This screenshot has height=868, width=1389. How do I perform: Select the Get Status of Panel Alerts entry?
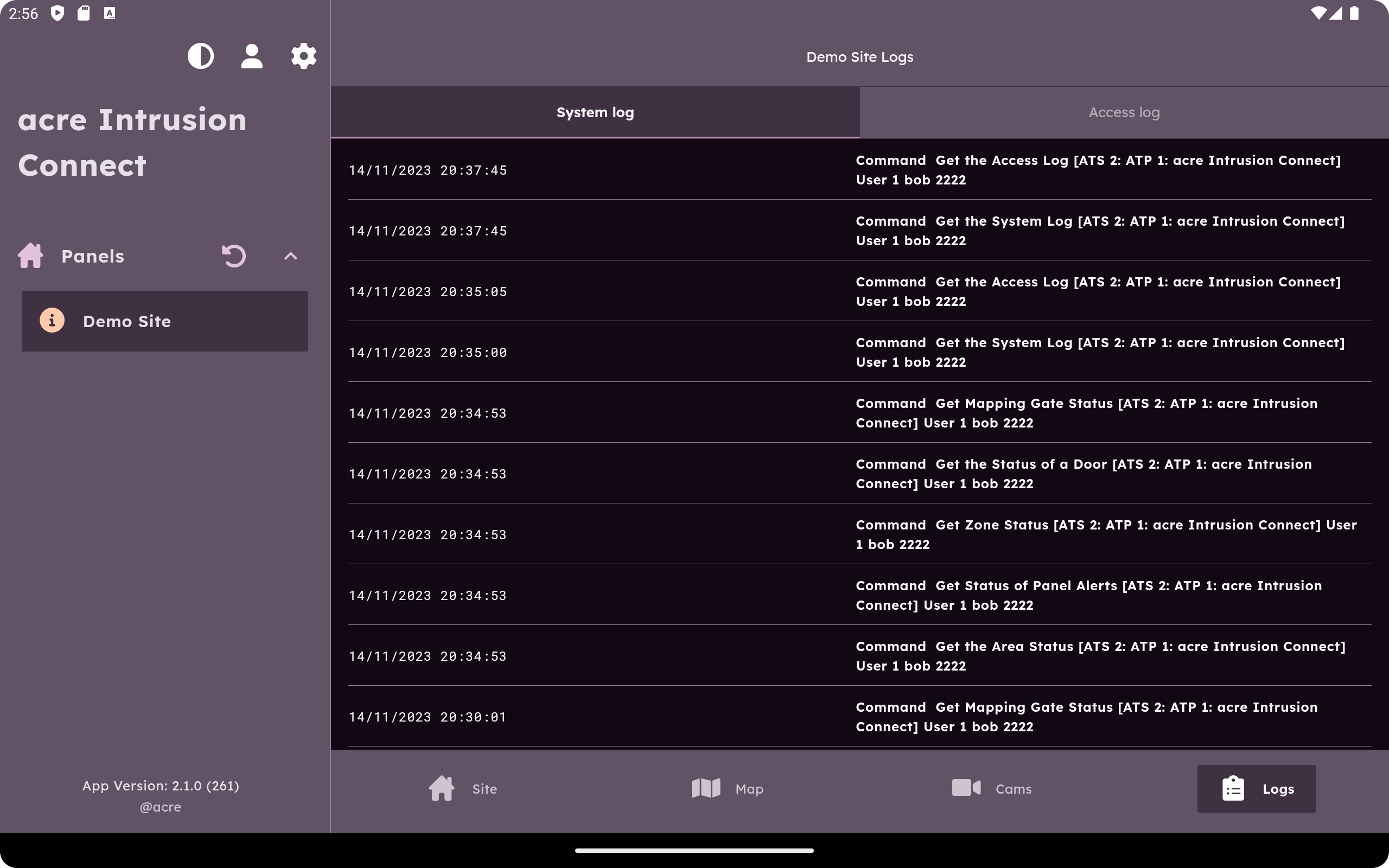click(x=860, y=596)
